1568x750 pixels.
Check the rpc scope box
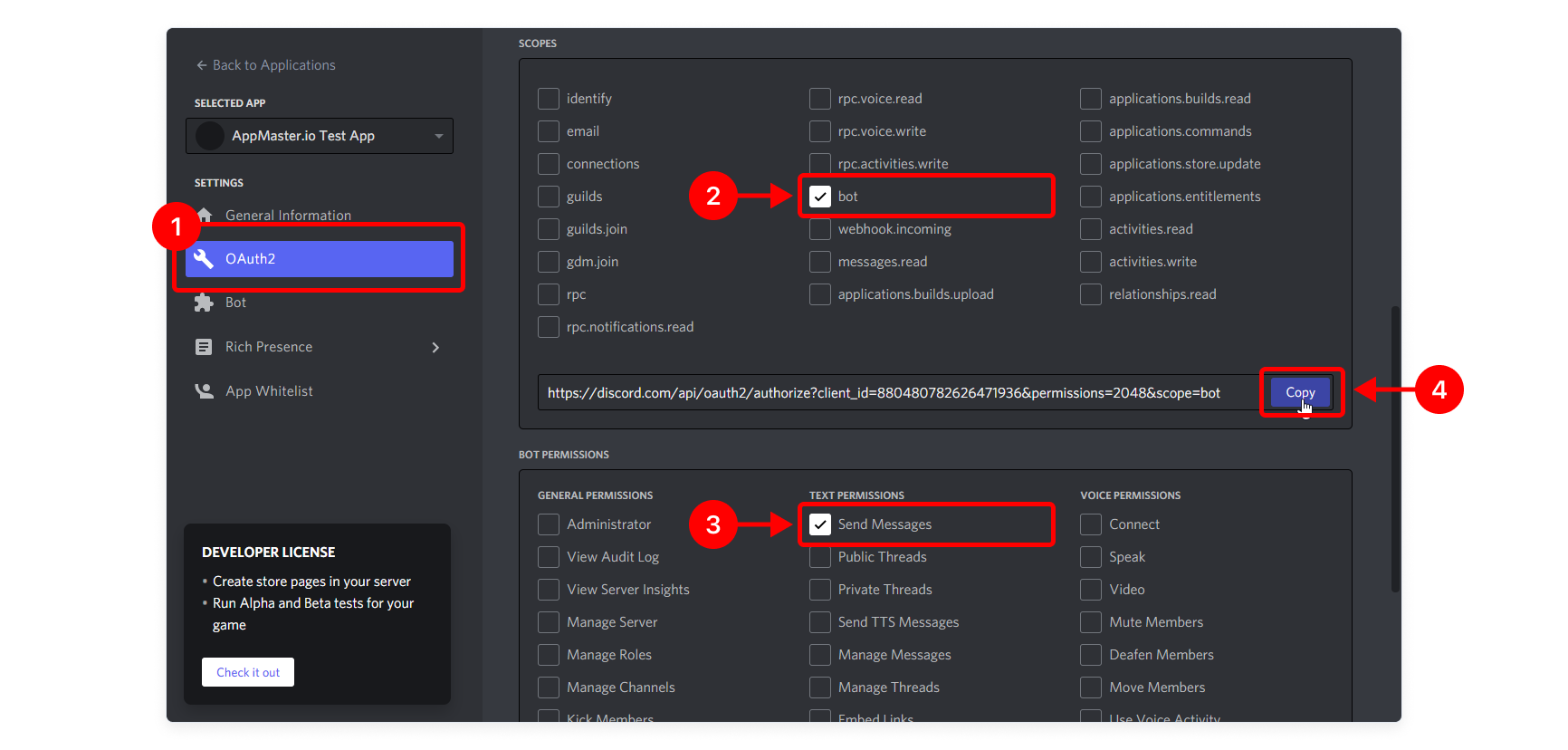click(x=549, y=294)
